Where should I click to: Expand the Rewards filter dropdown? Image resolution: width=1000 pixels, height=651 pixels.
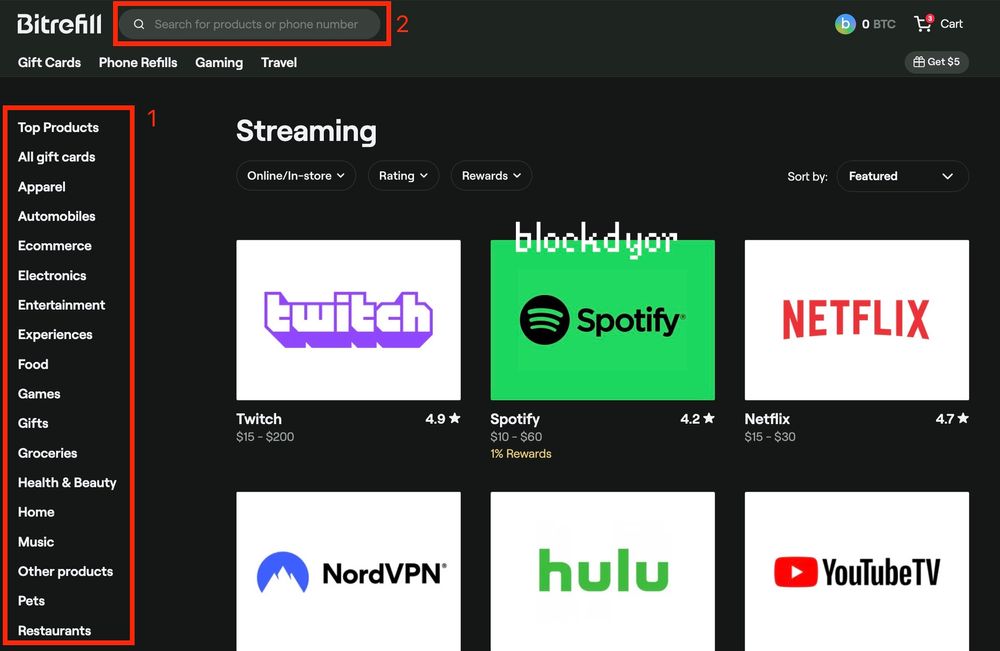point(491,176)
